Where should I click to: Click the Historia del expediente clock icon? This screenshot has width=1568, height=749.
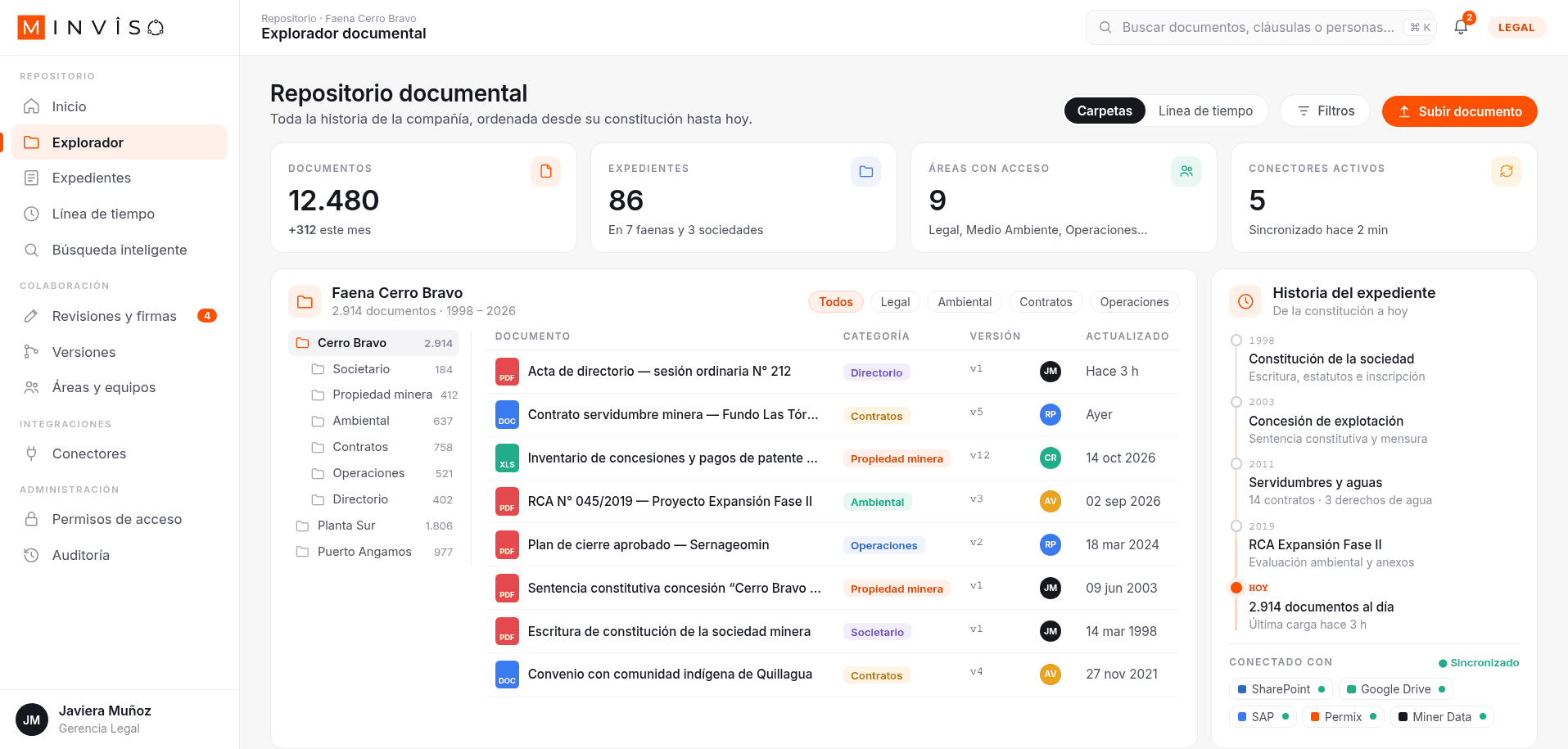[1245, 301]
